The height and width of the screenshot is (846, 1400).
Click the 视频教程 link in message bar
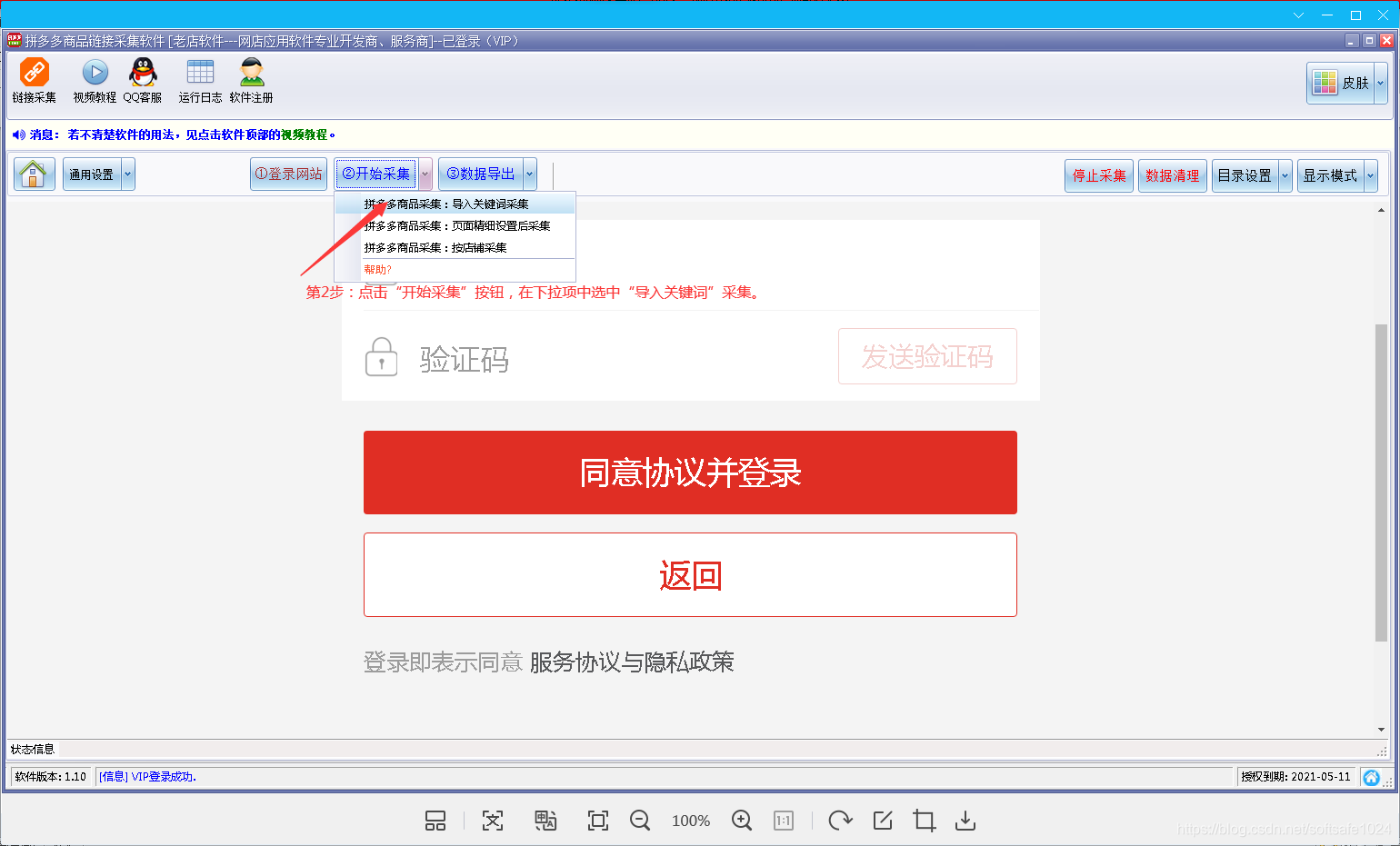point(304,134)
